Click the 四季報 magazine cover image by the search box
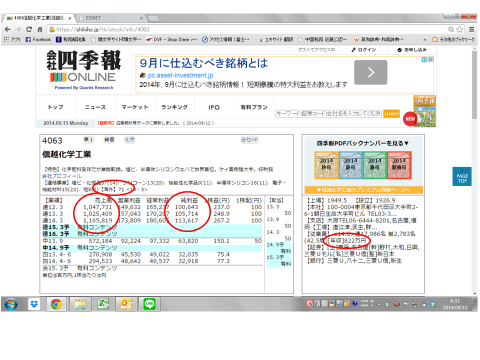The image size is (480, 360). click(x=424, y=111)
